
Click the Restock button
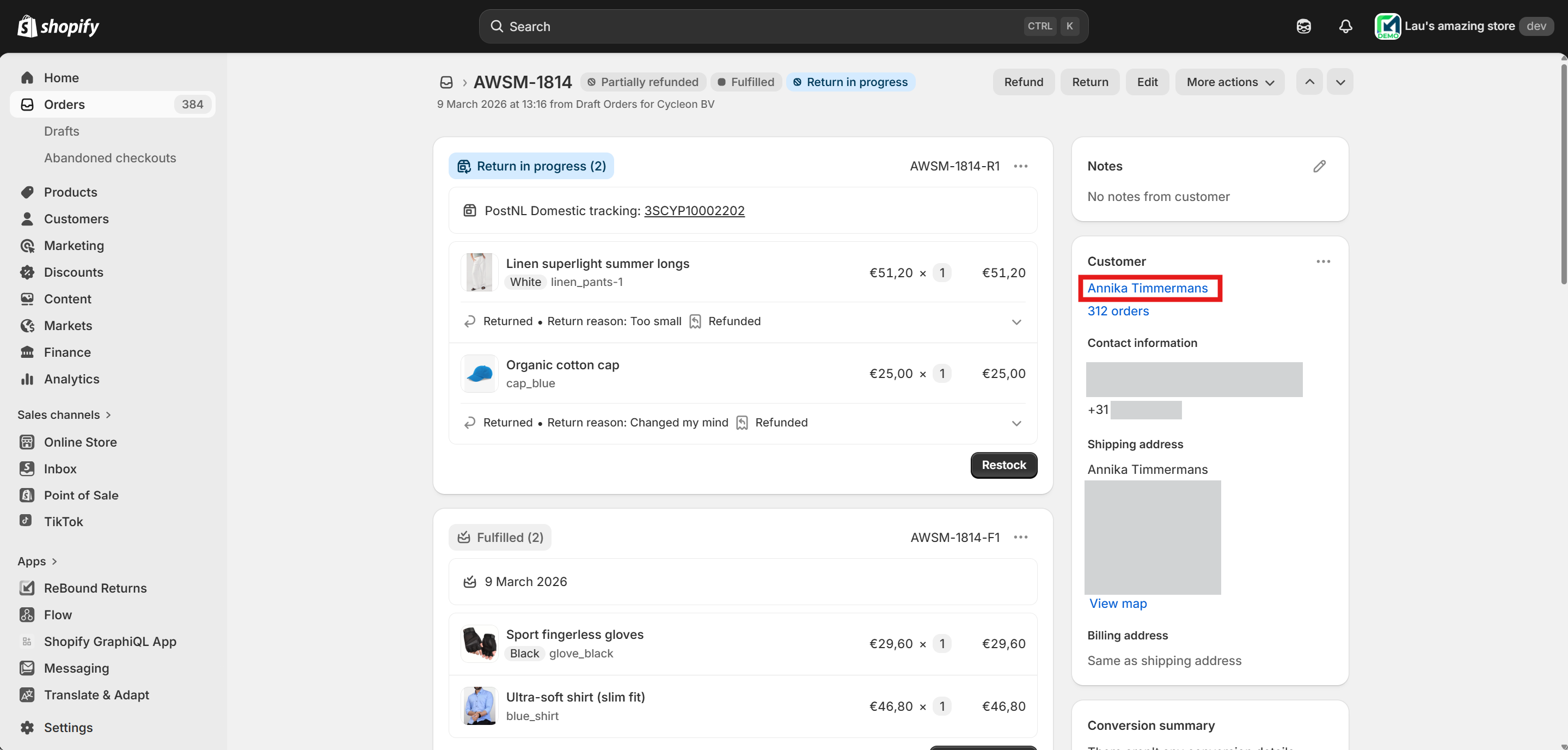(1003, 465)
